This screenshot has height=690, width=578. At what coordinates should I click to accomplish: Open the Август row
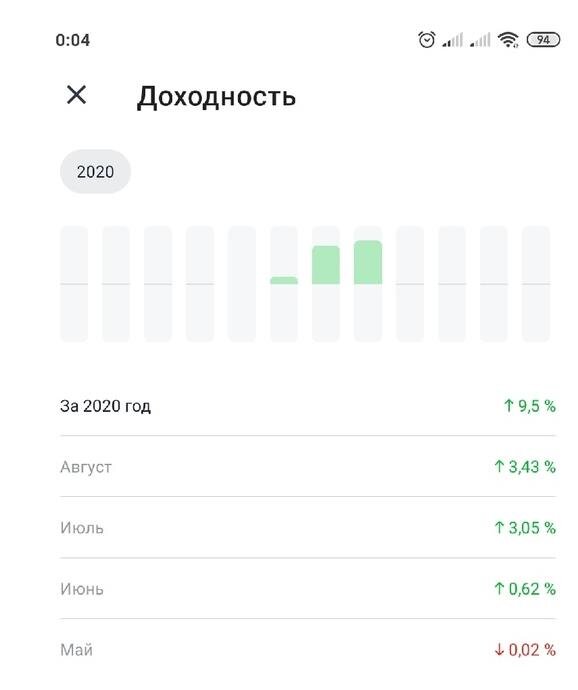[308, 466]
